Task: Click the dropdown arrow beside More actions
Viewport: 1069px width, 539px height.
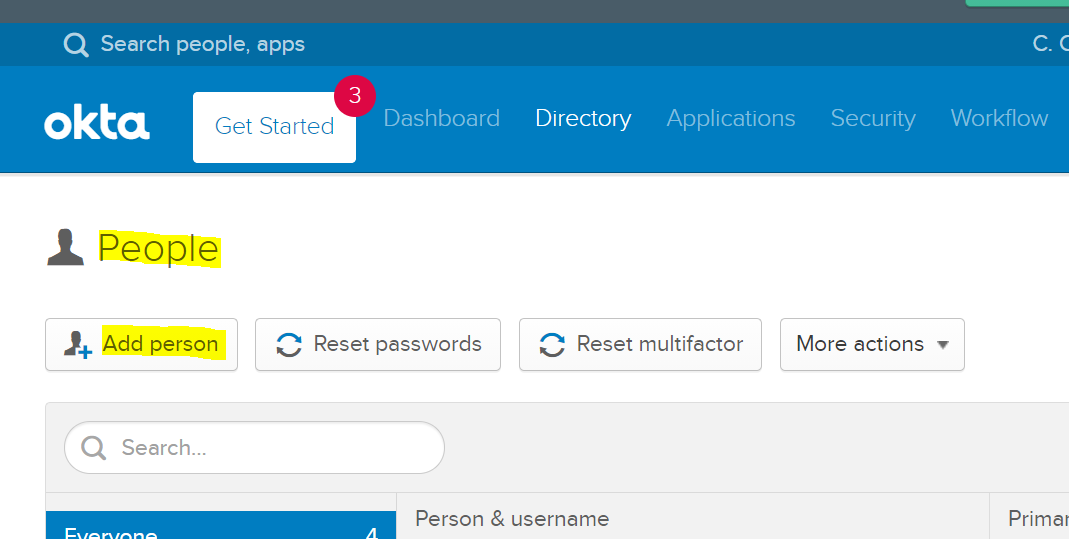Action: click(x=943, y=345)
